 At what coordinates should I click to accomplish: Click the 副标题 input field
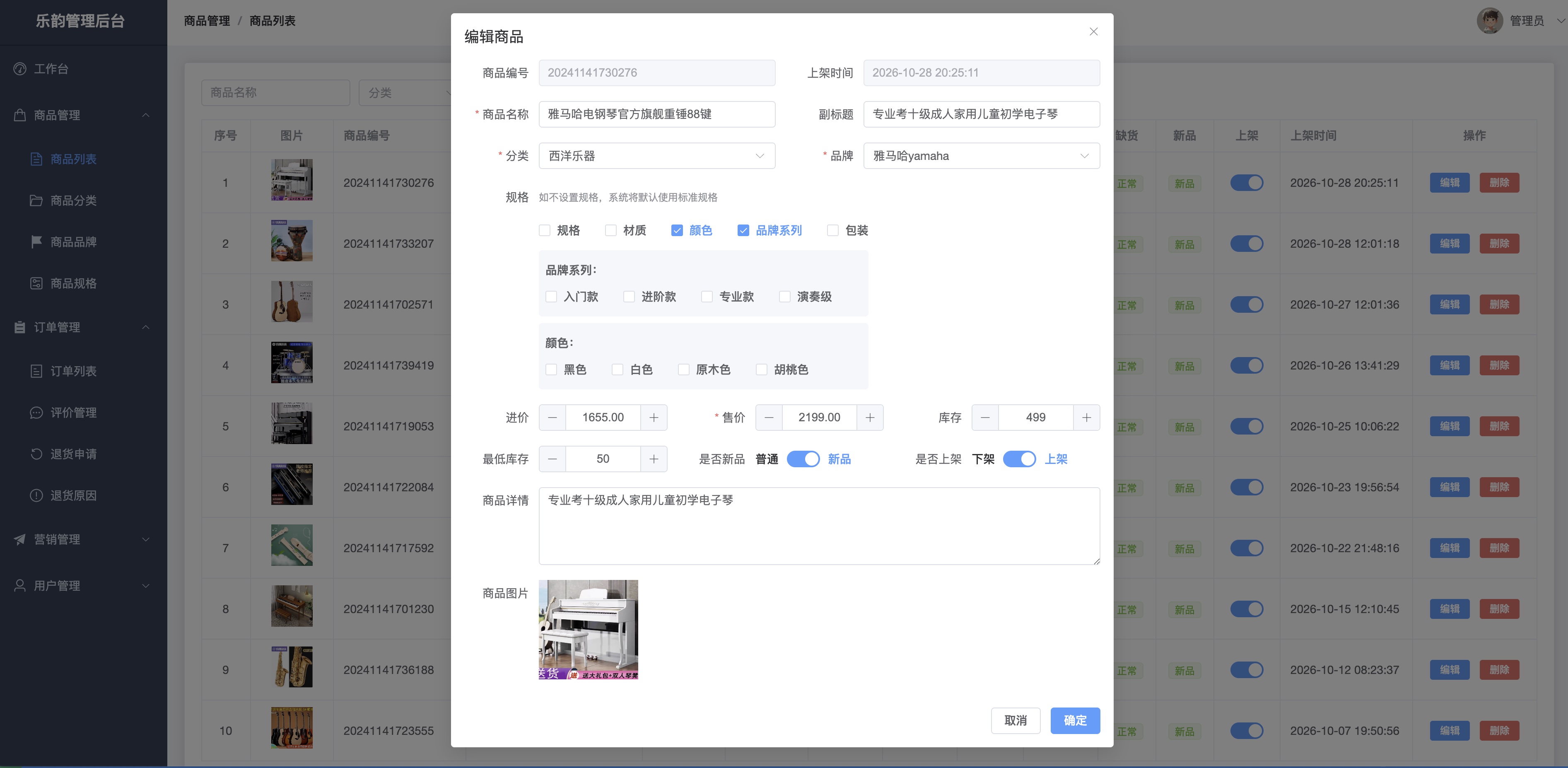click(981, 114)
